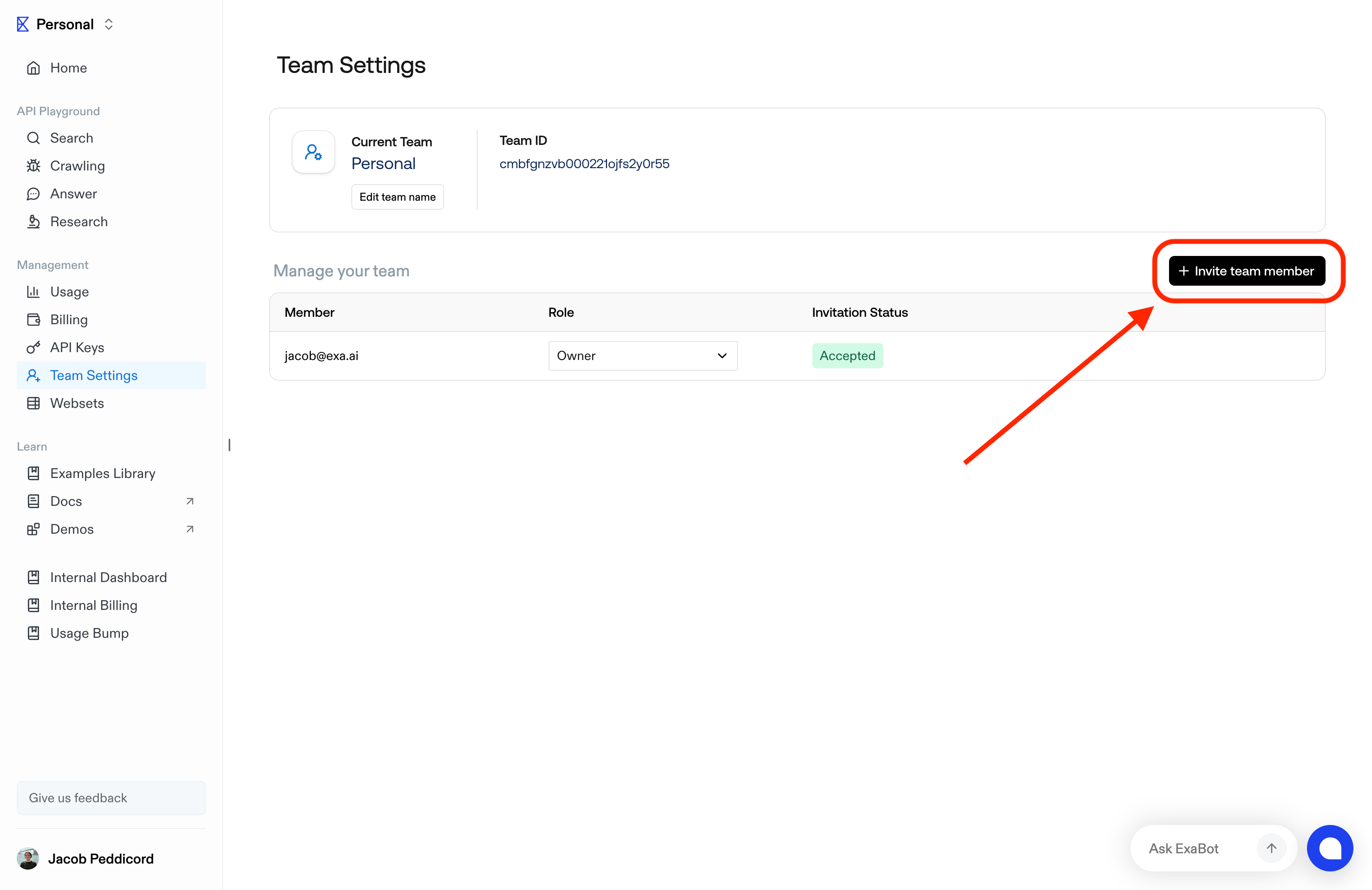Click the Usage bar chart icon
Screen dimensions: 1372x890
[33, 292]
